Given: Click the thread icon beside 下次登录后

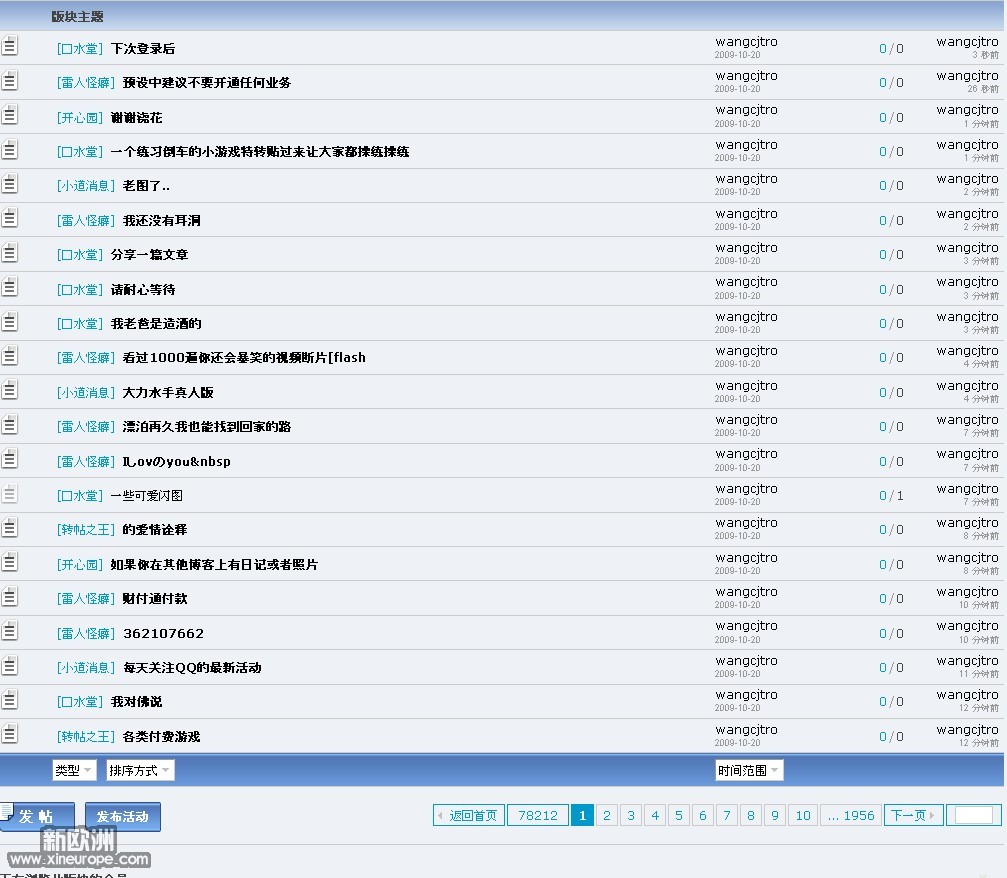Looking at the screenshot, I should [9, 45].
